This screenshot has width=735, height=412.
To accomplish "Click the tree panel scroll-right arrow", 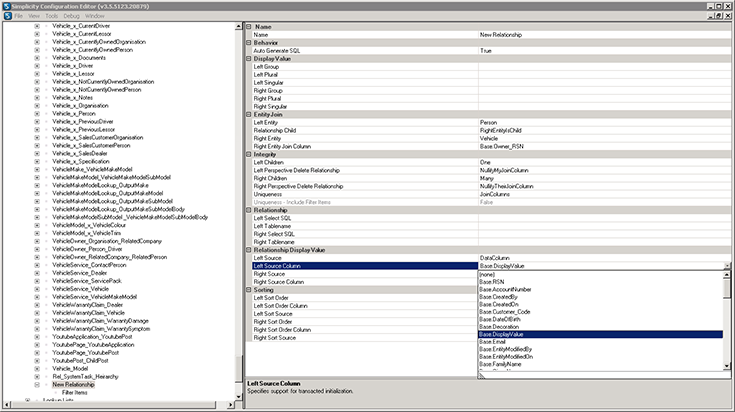I will point(231,405).
